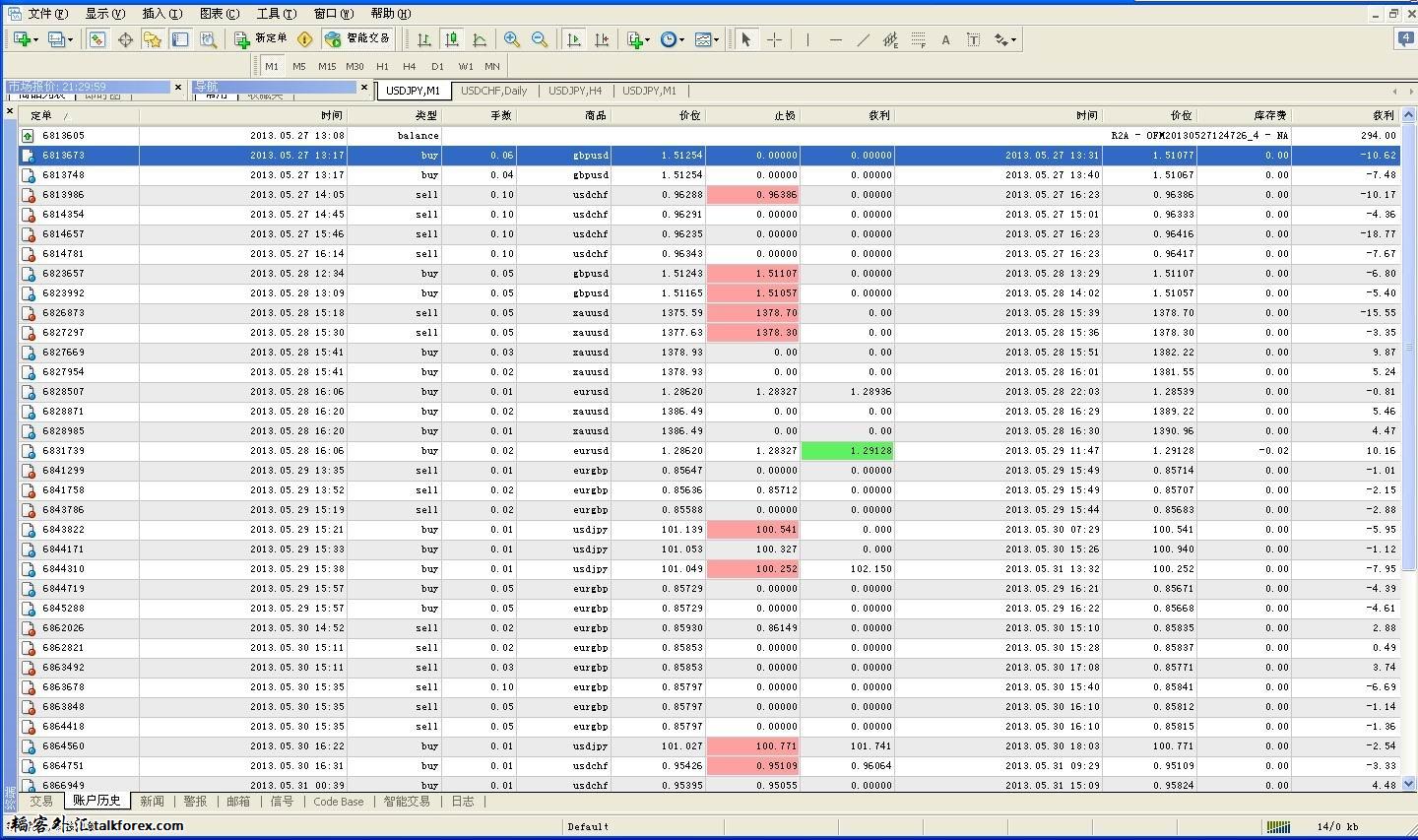Screen dimensions: 1418x840
Task: Open the 新闻 (News) terminal tab
Action: pyautogui.click(x=152, y=802)
